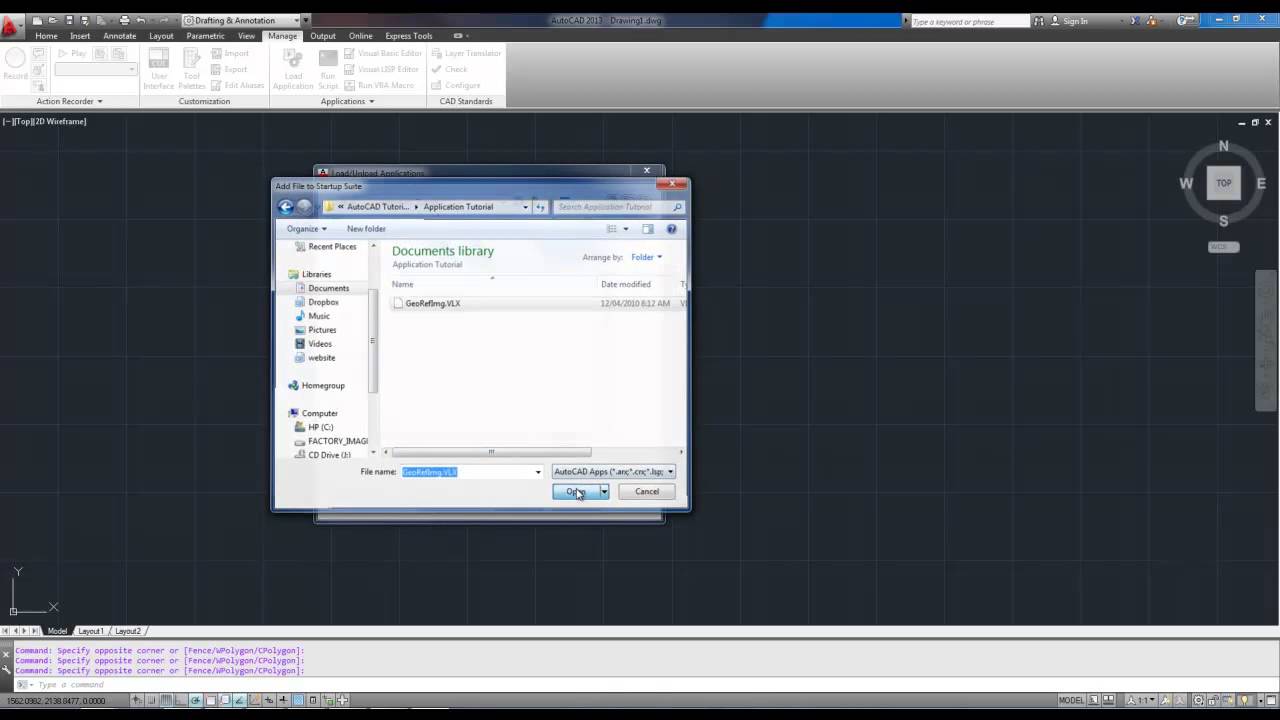Expand the Action Recorder panel
This screenshot has width=1280, height=720.
[x=69, y=101]
